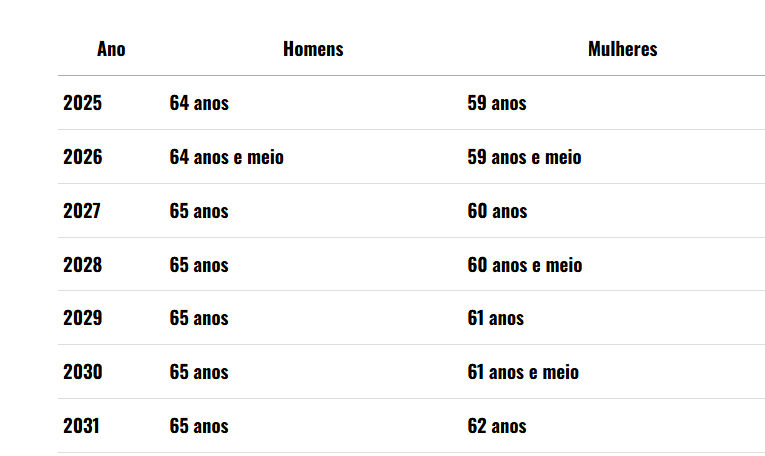
Task: Select the 2031 year cell
Action: [x=81, y=426]
